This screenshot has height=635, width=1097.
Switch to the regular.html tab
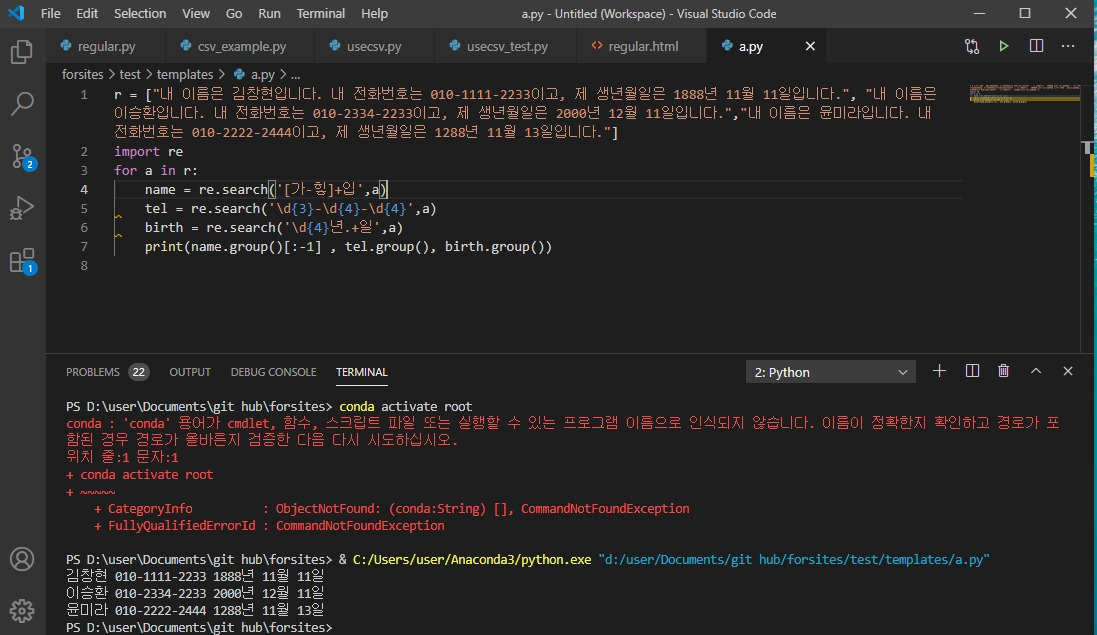coord(642,46)
